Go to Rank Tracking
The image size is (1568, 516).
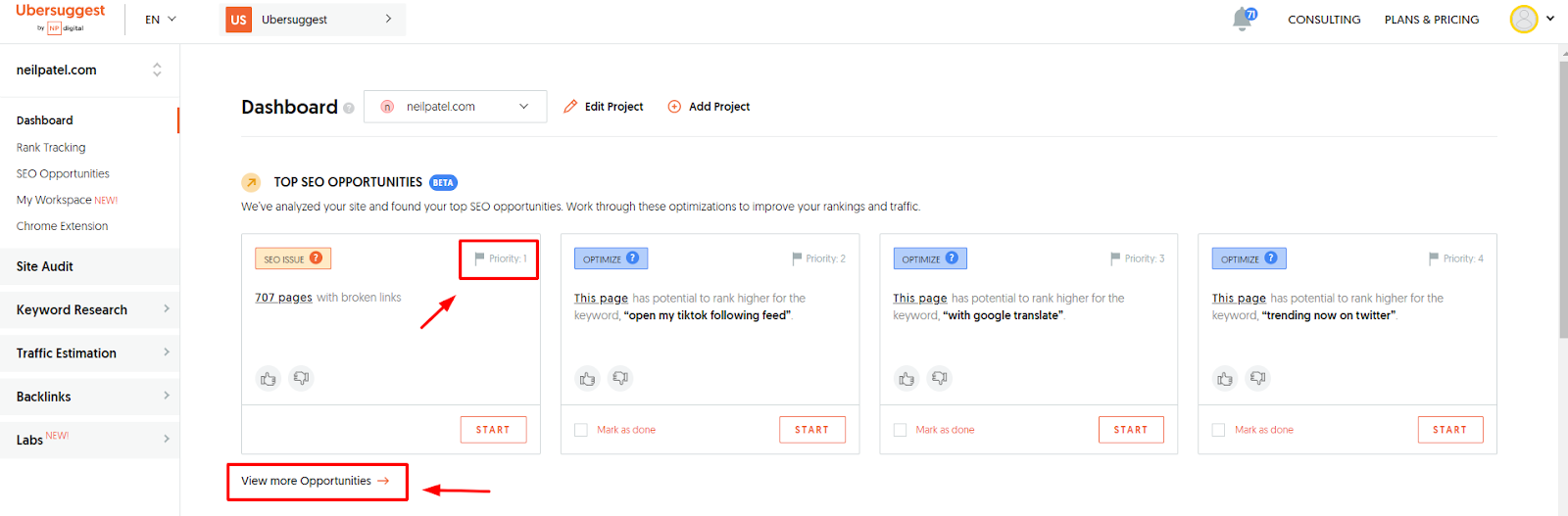[51, 148]
